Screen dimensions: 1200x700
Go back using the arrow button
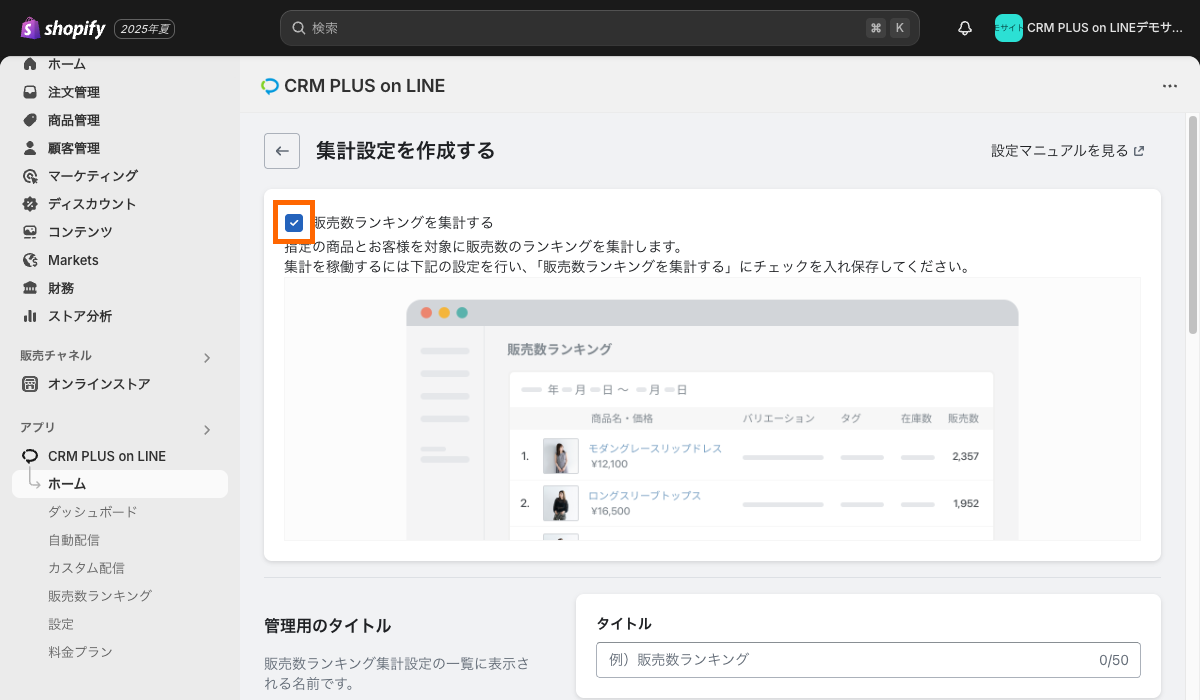tap(282, 151)
